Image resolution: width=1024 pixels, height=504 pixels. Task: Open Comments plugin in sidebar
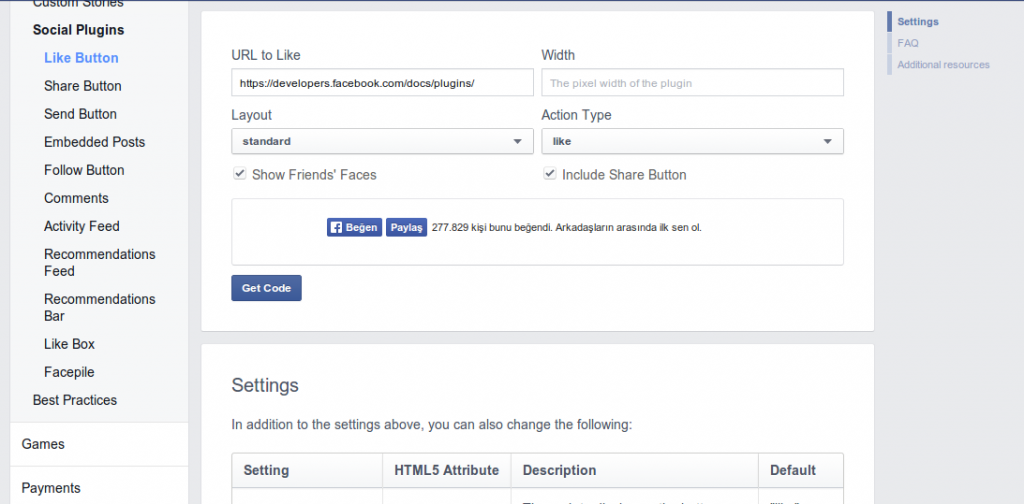pyautogui.click(x=76, y=198)
